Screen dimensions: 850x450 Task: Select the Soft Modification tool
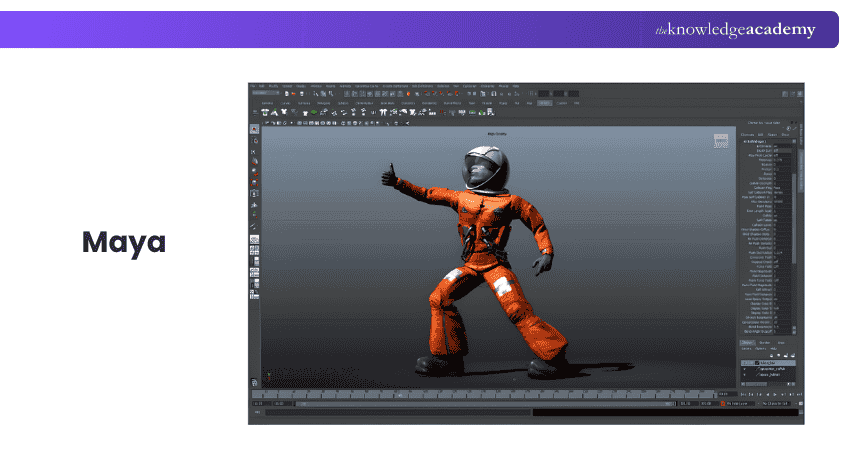[254, 205]
